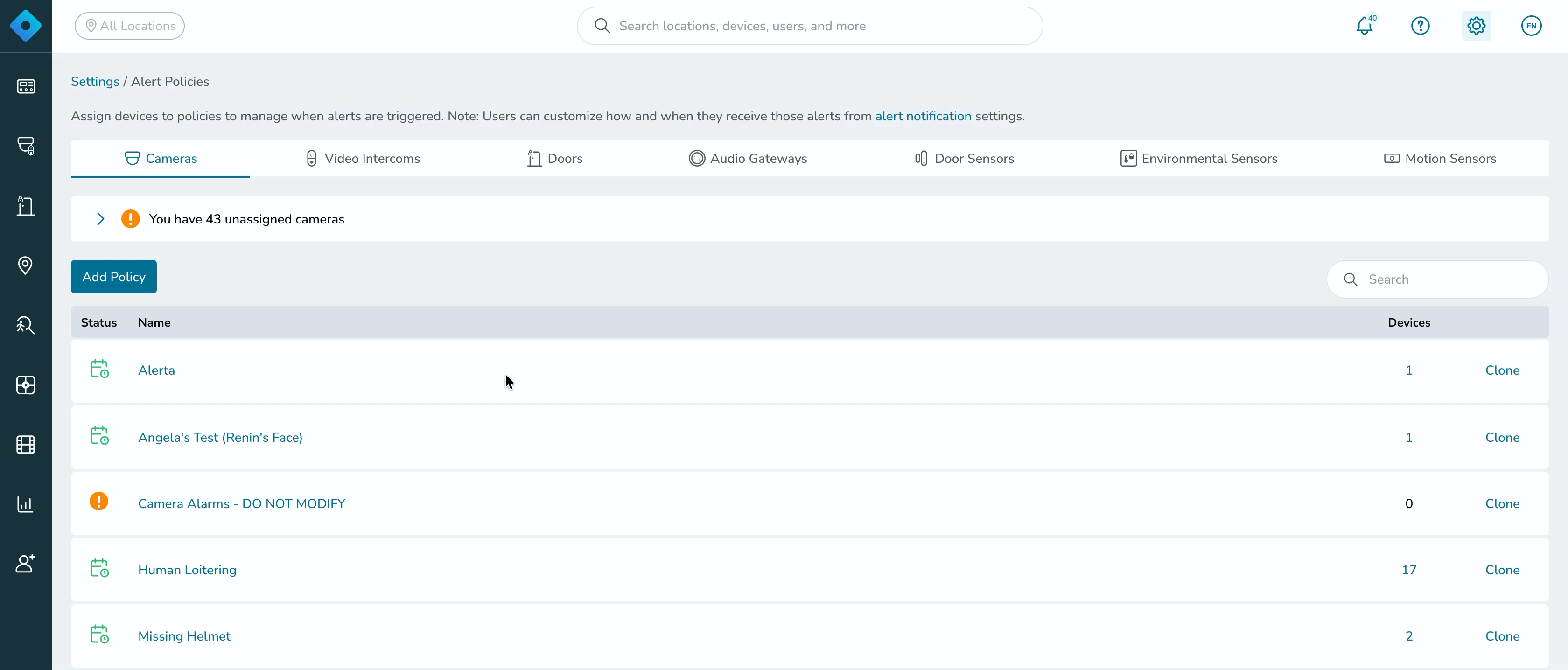Viewport: 1568px width, 670px height.
Task: Open the person search sidebar icon
Action: 26,325
